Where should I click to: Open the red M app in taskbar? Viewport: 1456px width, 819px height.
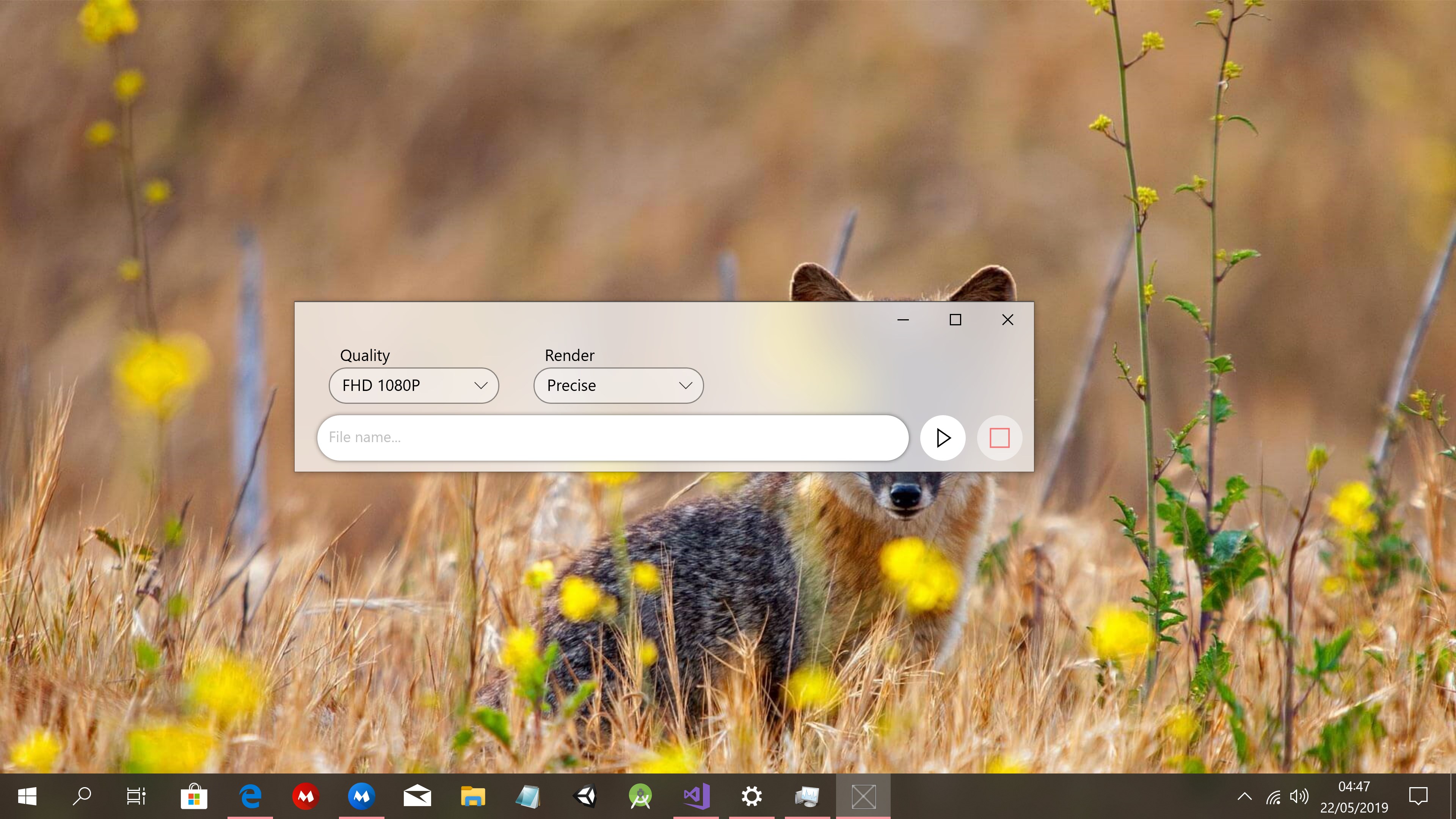[306, 796]
